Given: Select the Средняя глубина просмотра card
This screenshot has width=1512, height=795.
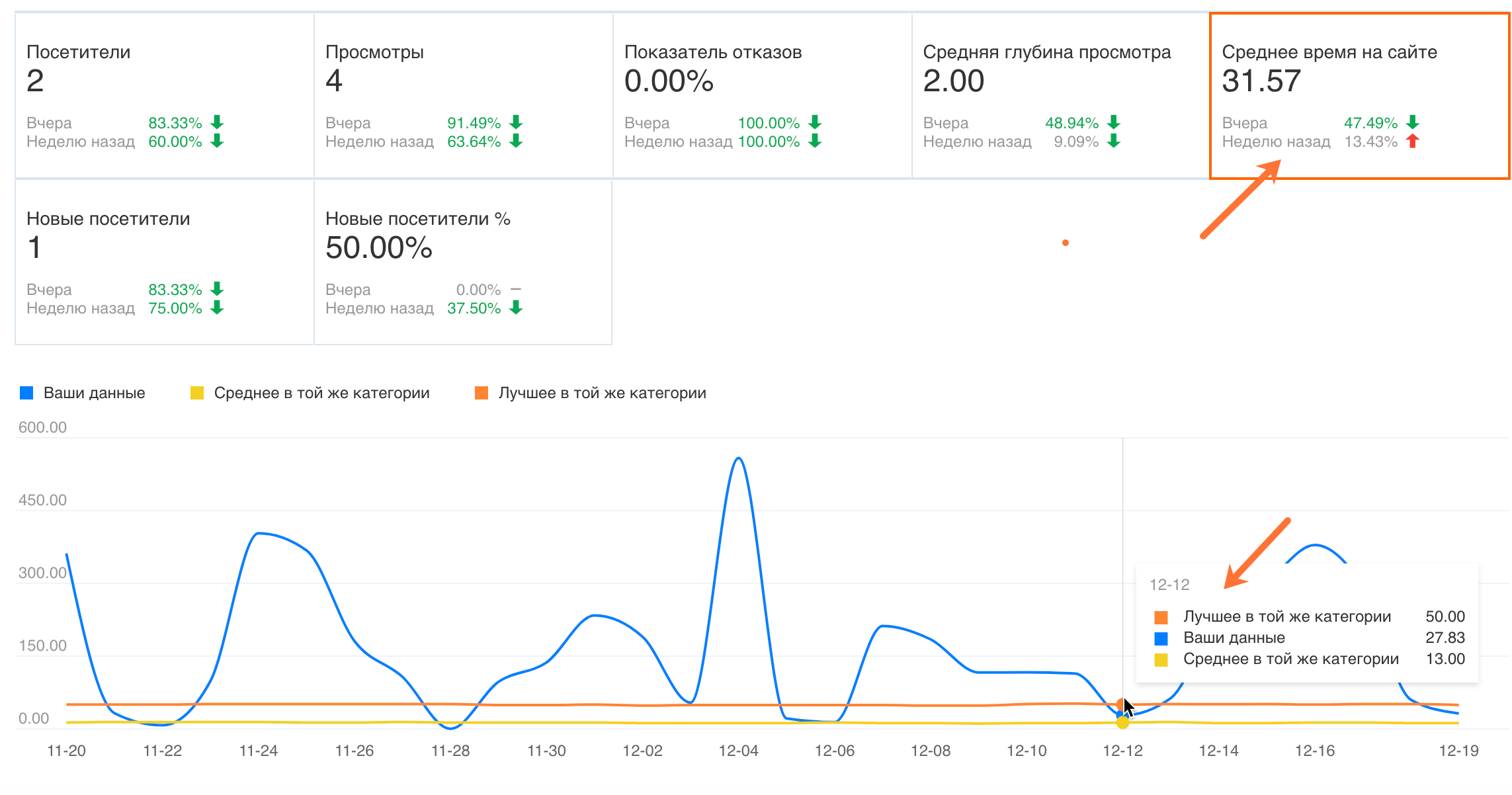Looking at the screenshot, I should pos(1061,95).
